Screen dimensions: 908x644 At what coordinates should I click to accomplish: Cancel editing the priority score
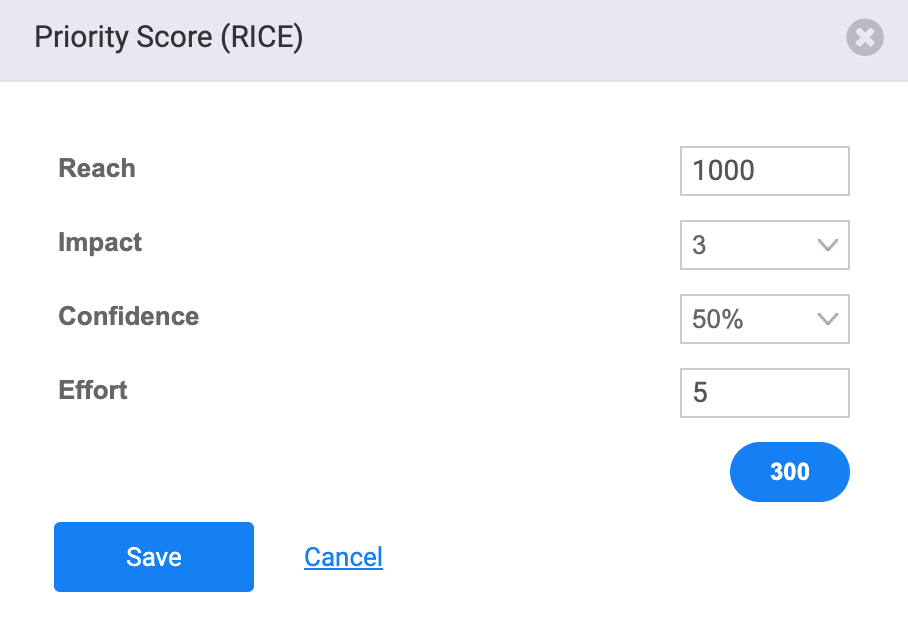343,557
